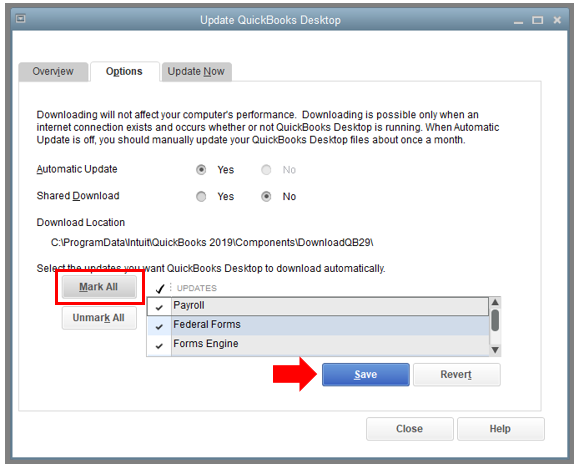Set Automatic Update to No
Screen dimensions: 578x469
[x=266, y=170]
